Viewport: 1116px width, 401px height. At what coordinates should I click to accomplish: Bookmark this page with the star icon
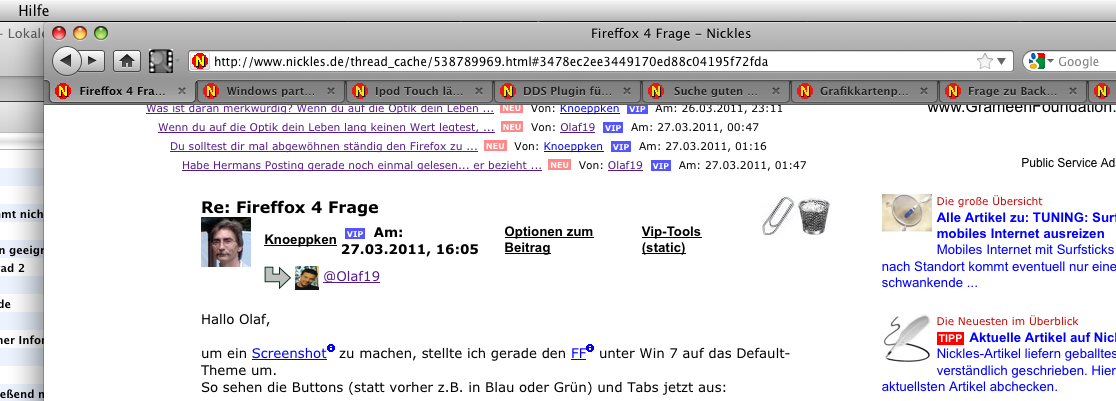tap(984, 62)
